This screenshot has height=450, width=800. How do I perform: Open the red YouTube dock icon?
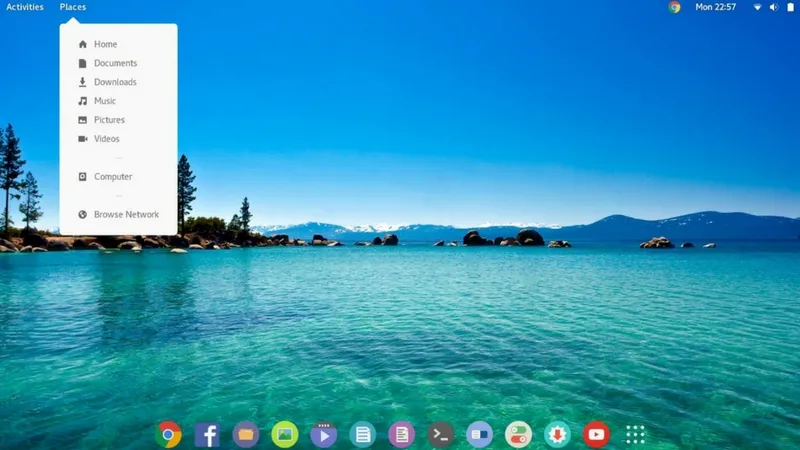pyautogui.click(x=596, y=434)
